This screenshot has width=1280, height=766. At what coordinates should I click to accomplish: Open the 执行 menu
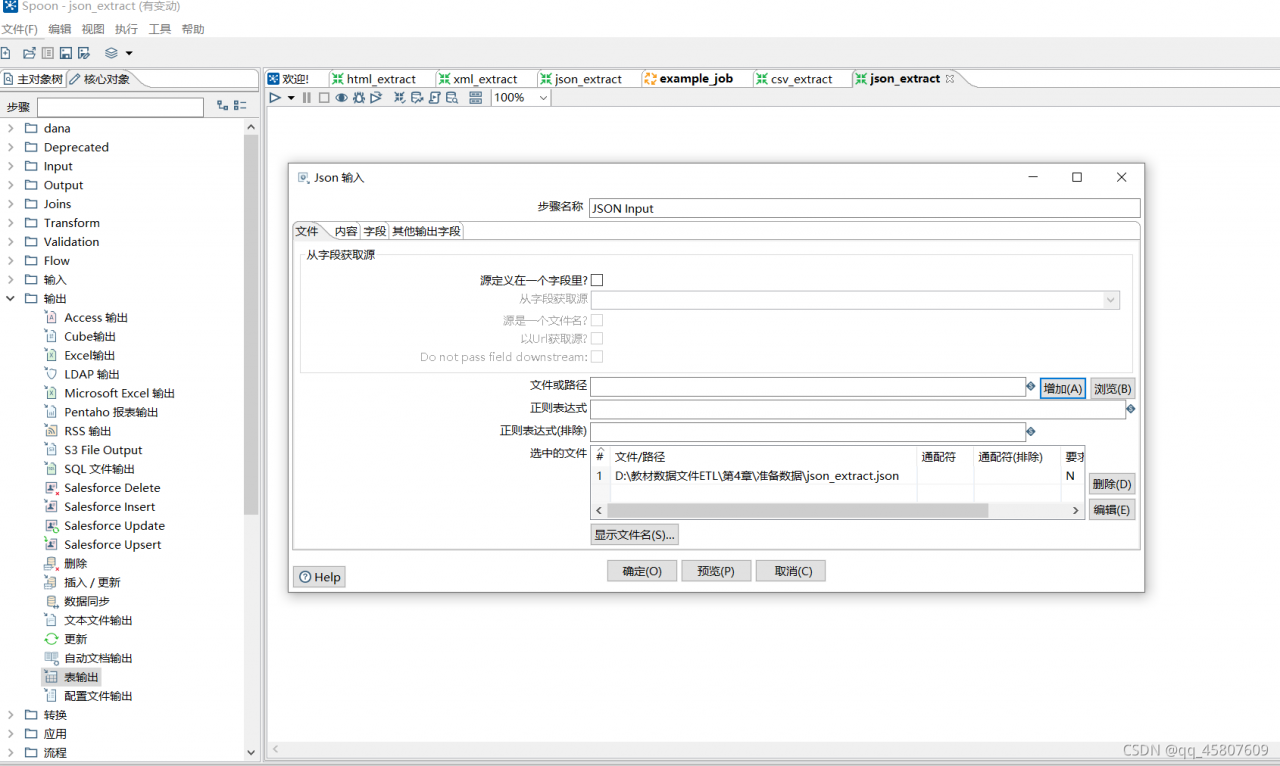click(126, 29)
